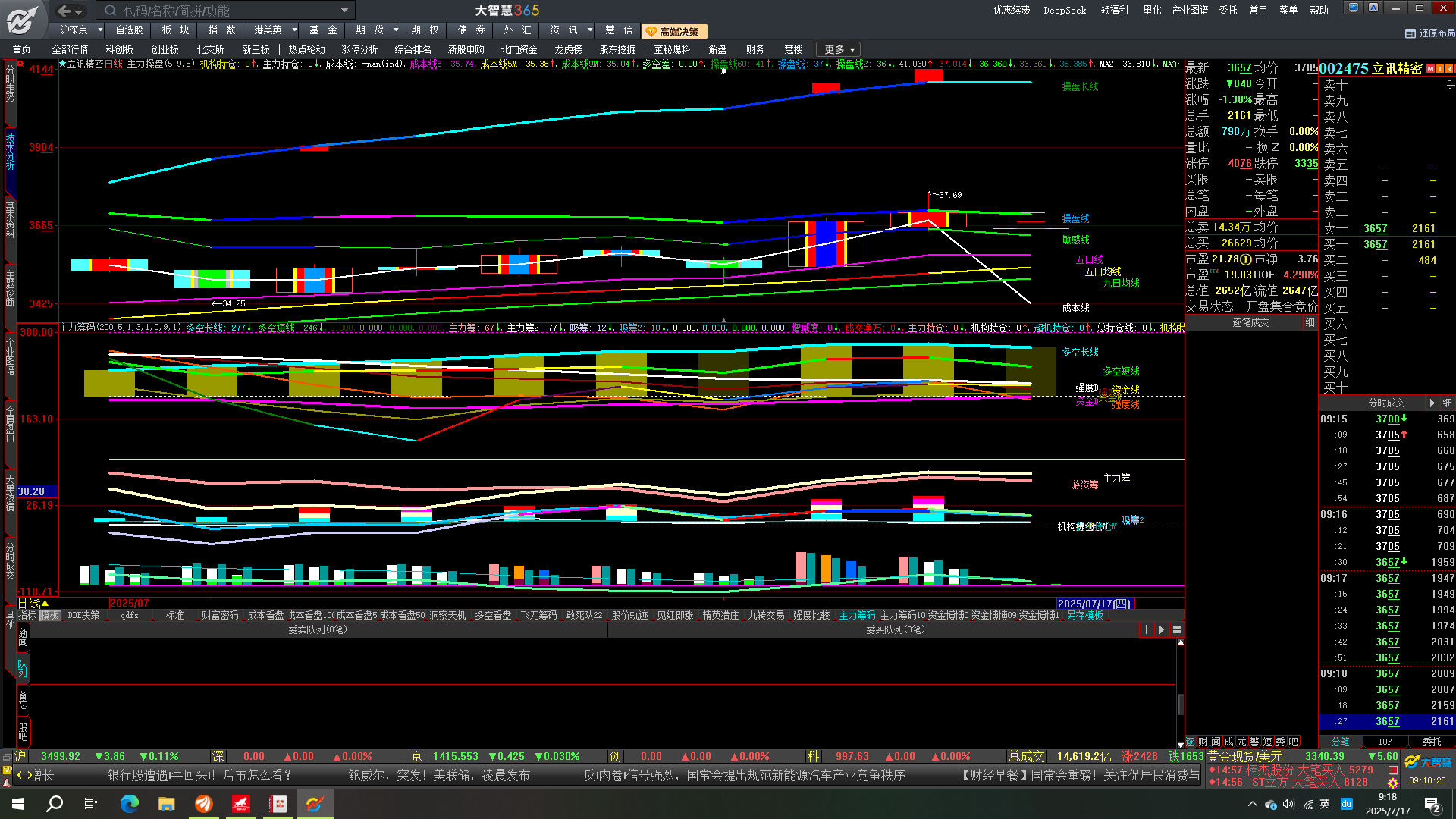Viewport: 1456px width, 819px height.
Task: Toggle the 指标 mode button
Action: click(27, 616)
